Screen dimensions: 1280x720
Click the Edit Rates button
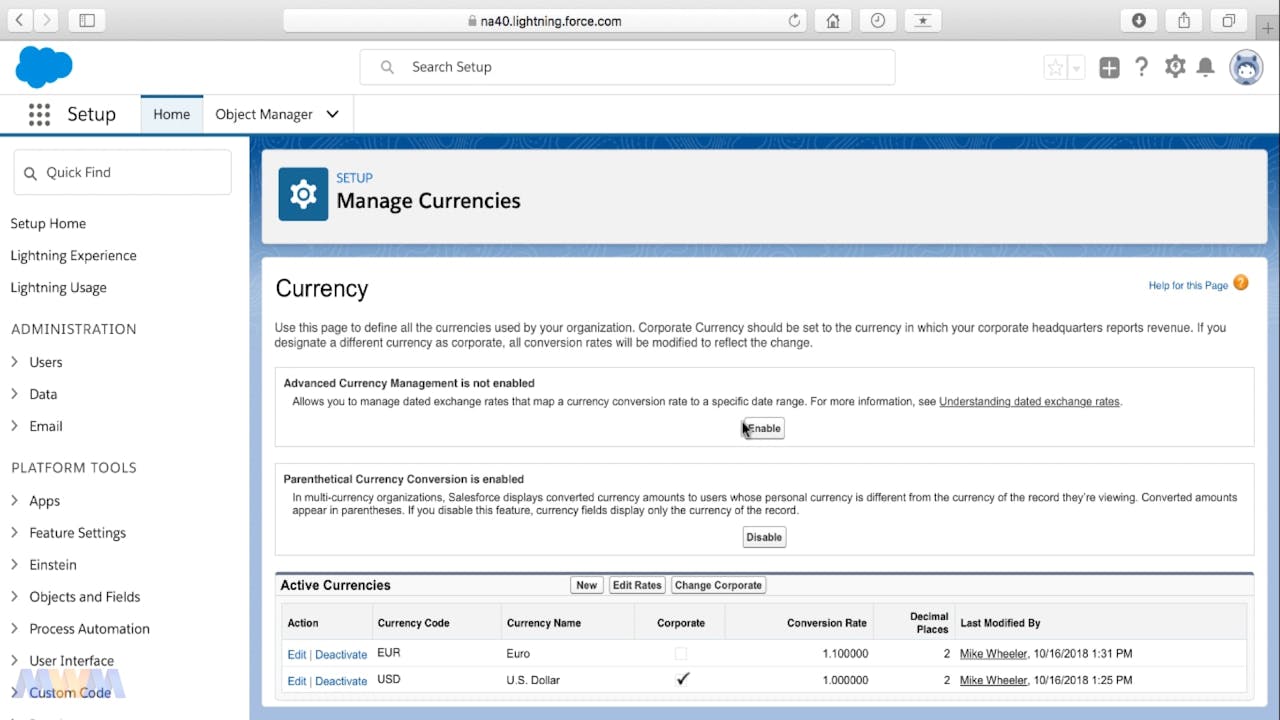[637, 585]
